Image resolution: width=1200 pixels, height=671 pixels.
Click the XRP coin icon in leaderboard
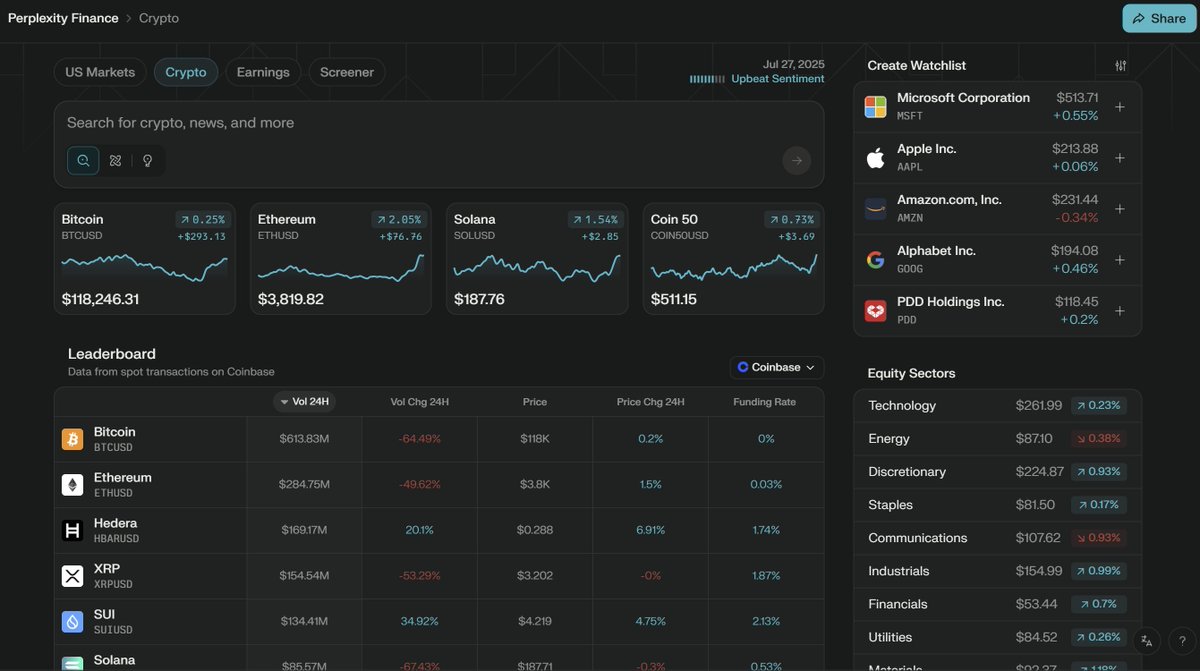[x=72, y=576]
